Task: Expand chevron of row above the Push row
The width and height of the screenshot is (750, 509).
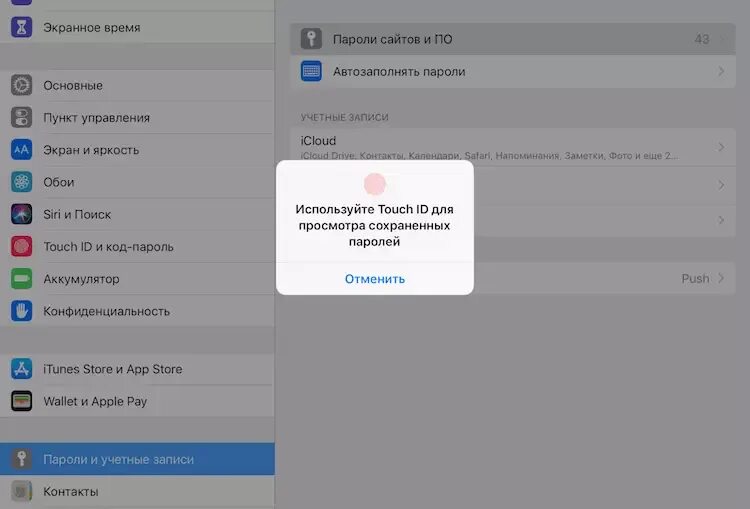Action: point(721,220)
